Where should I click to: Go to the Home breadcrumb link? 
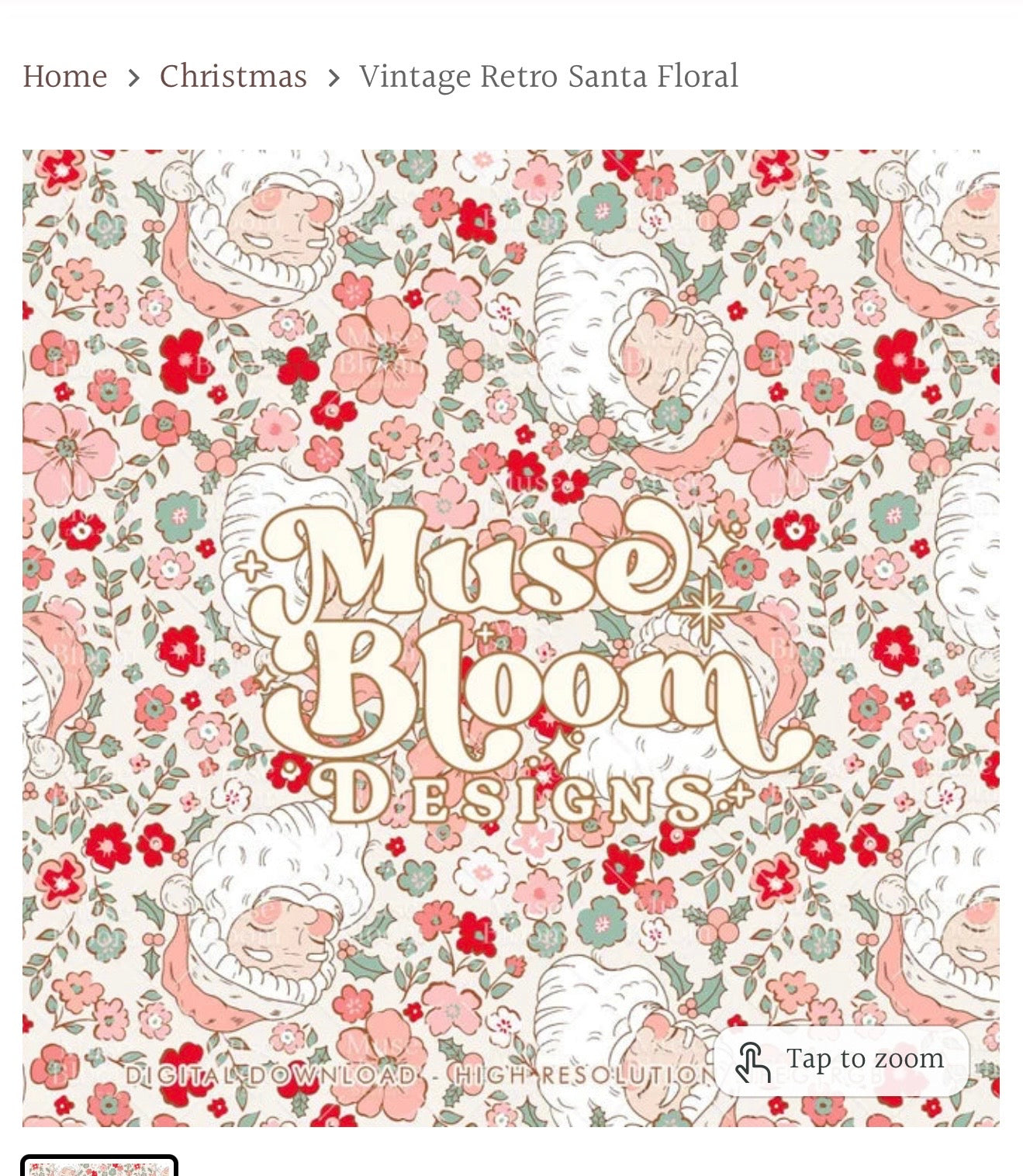click(x=65, y=77)
